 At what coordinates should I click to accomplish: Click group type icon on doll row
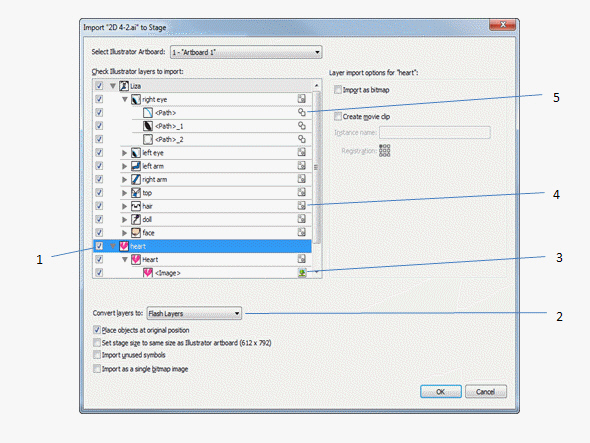(x=301, y=219)
